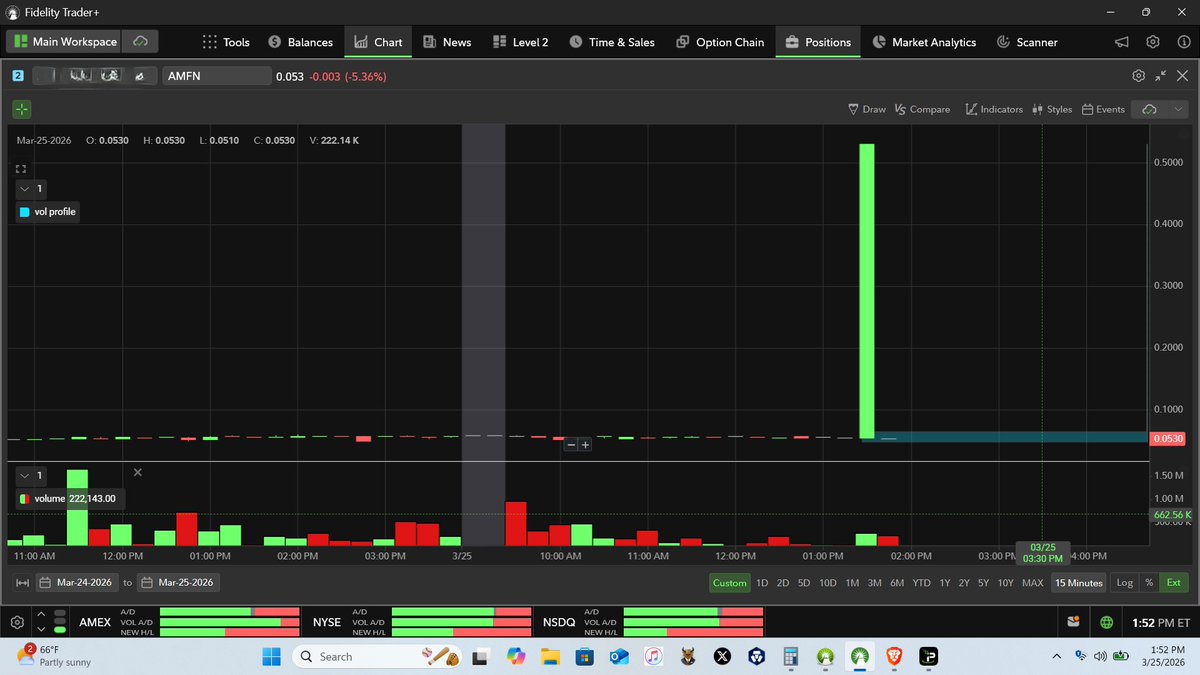Open chart settings gear icon
1200x675 pixels.
tap(1138, 76)
